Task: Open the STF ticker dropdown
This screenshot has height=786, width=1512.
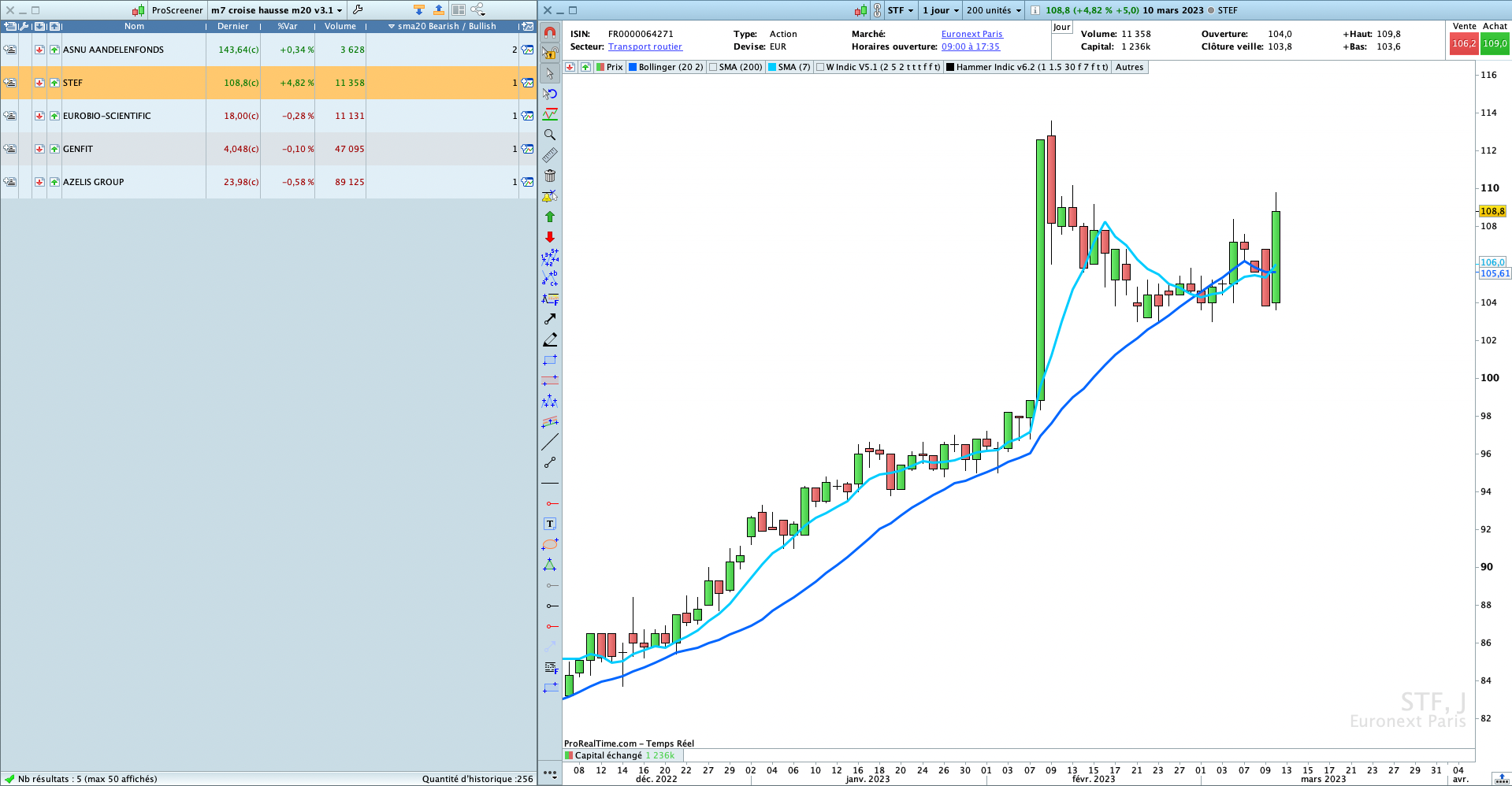Action: [901, 10]
